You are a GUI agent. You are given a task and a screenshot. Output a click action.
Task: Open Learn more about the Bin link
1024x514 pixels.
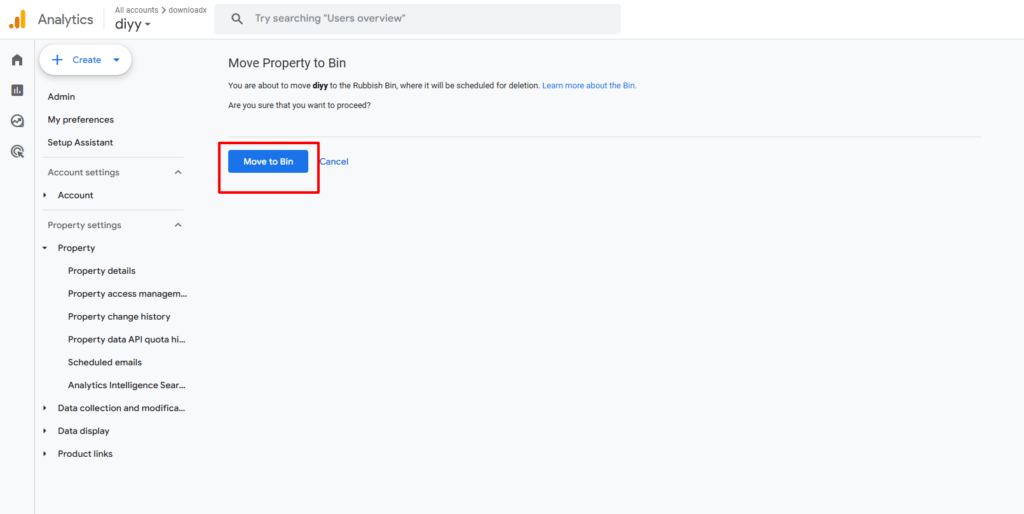click(589, 86)
